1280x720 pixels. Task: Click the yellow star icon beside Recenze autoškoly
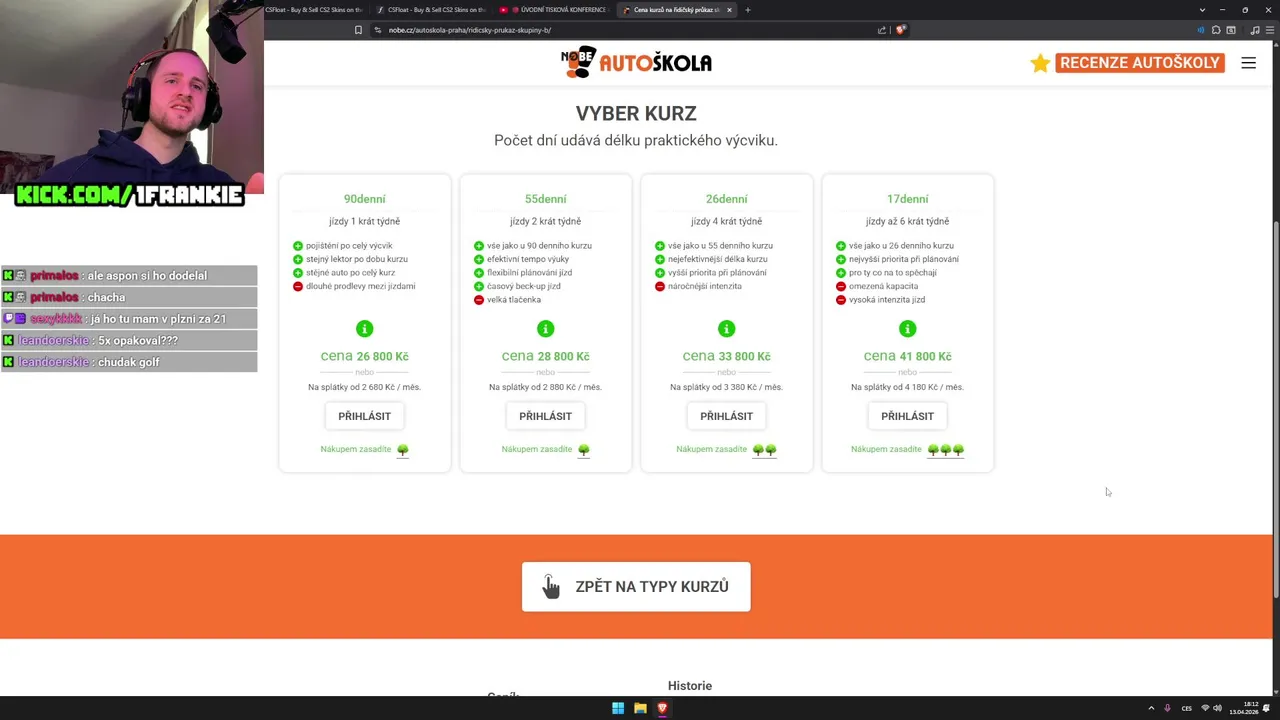coord(1040,63)
